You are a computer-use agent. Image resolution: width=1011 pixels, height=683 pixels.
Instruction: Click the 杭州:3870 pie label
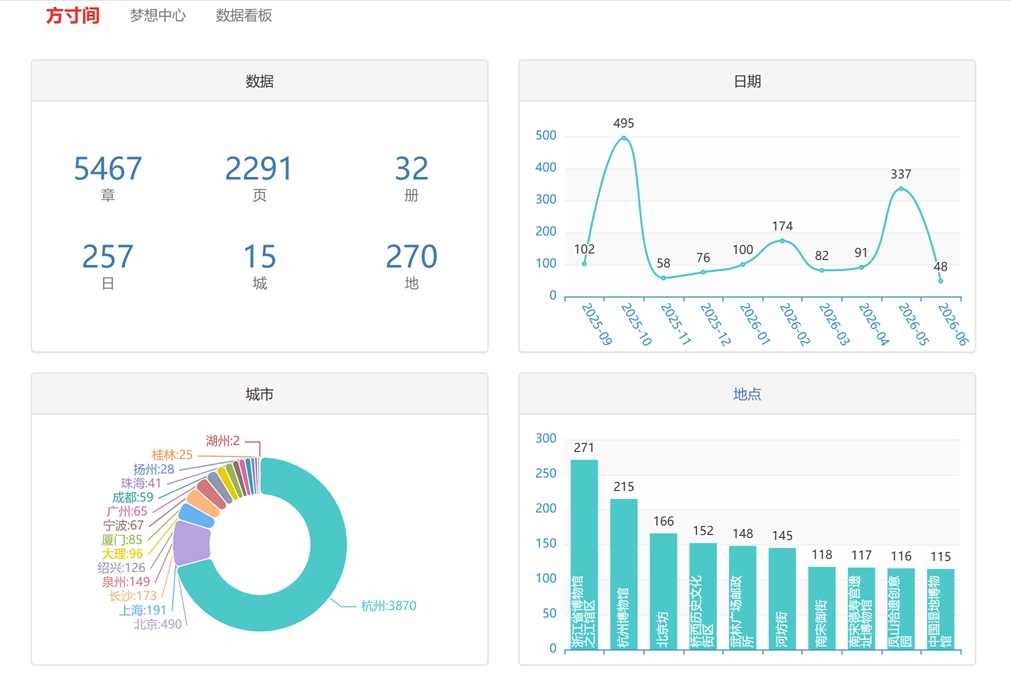[388, 606]
